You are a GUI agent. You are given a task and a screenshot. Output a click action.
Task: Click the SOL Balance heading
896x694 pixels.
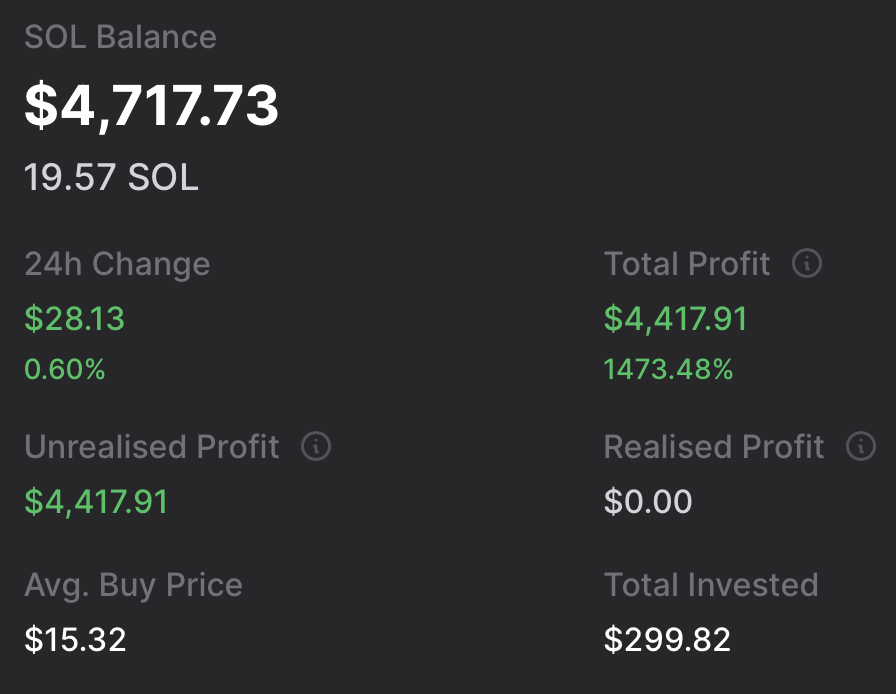[x=120, y=38]
